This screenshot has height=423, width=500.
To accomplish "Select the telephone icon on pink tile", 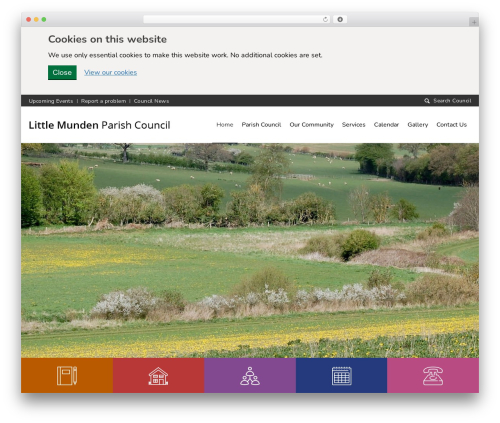I will (x=433, y=376).
